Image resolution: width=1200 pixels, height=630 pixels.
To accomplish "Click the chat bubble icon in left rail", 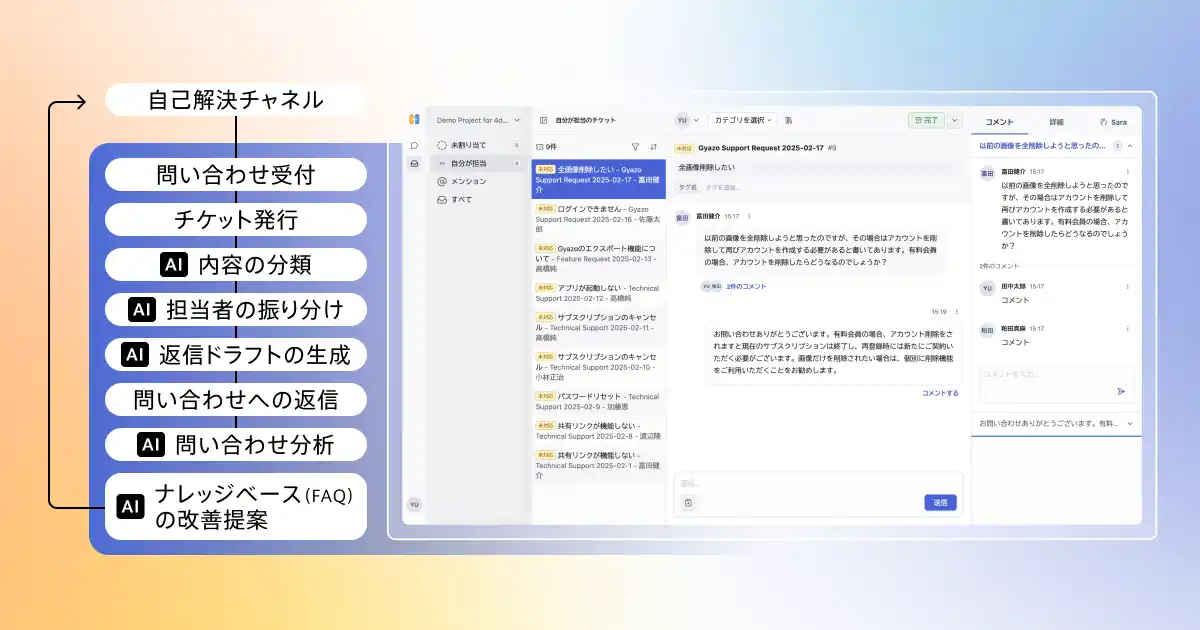I will coord(414,145).
